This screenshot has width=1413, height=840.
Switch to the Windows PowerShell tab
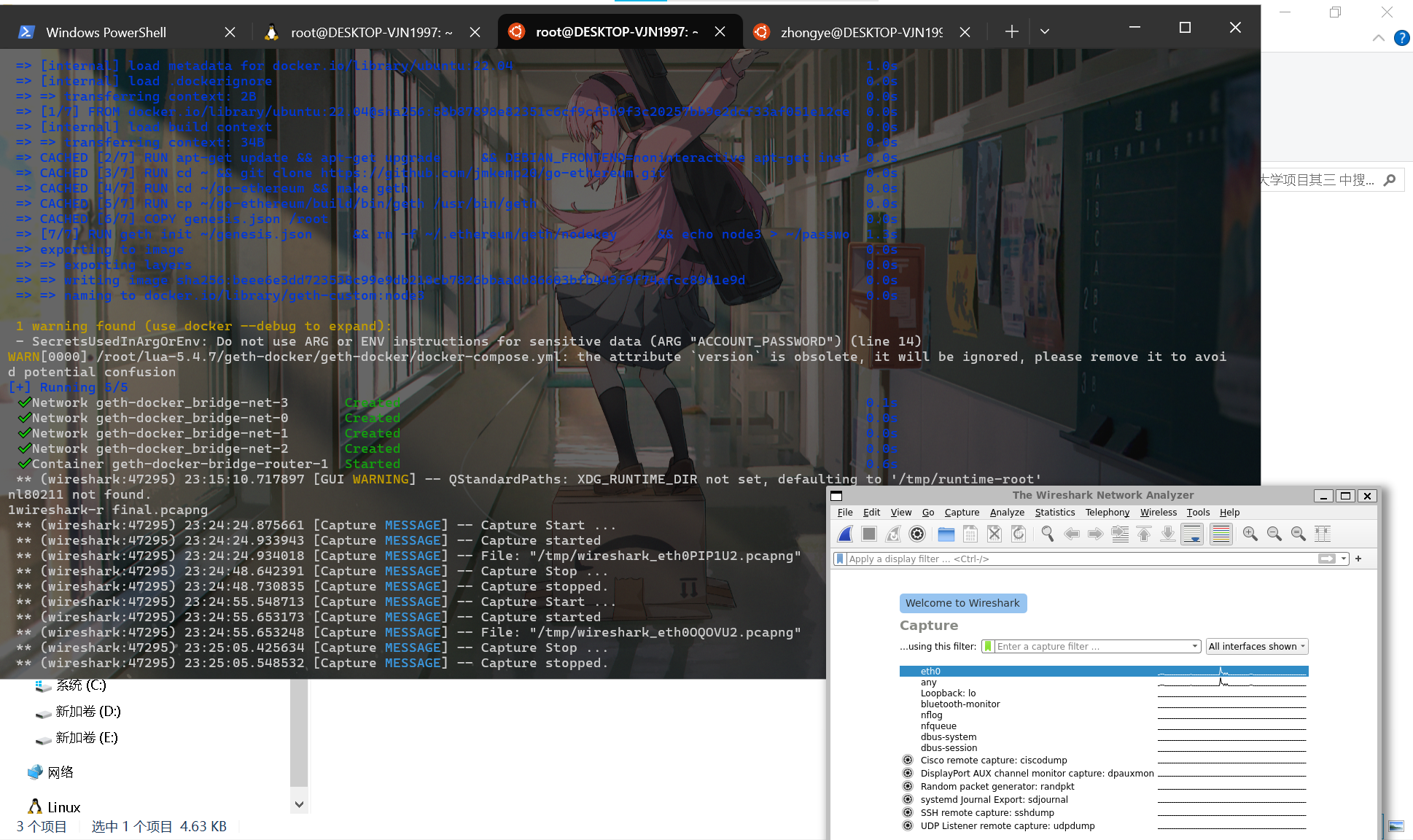(x=106, y=32)
